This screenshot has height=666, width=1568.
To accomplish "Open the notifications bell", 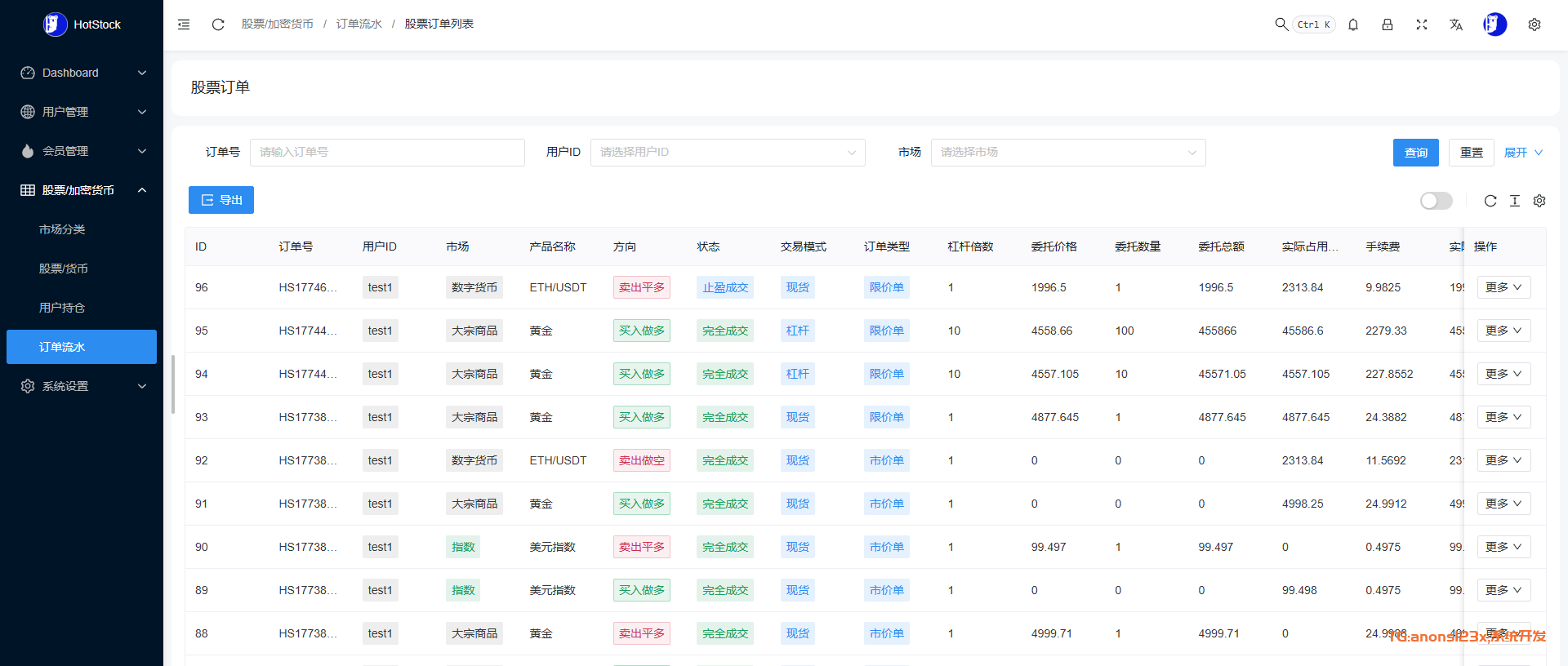I will [x=1353, y=24].
